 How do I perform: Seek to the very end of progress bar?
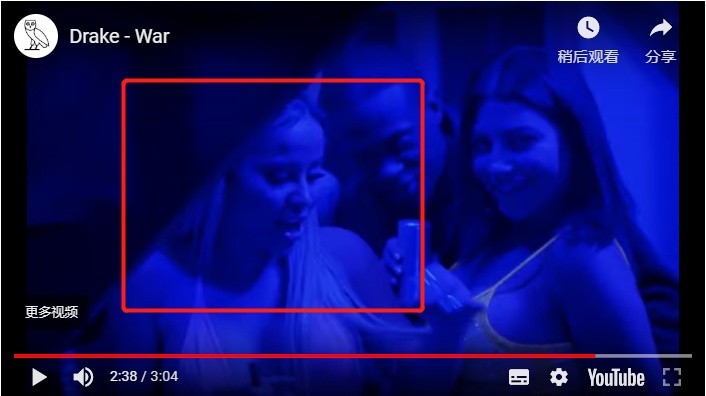pos(691,356)
